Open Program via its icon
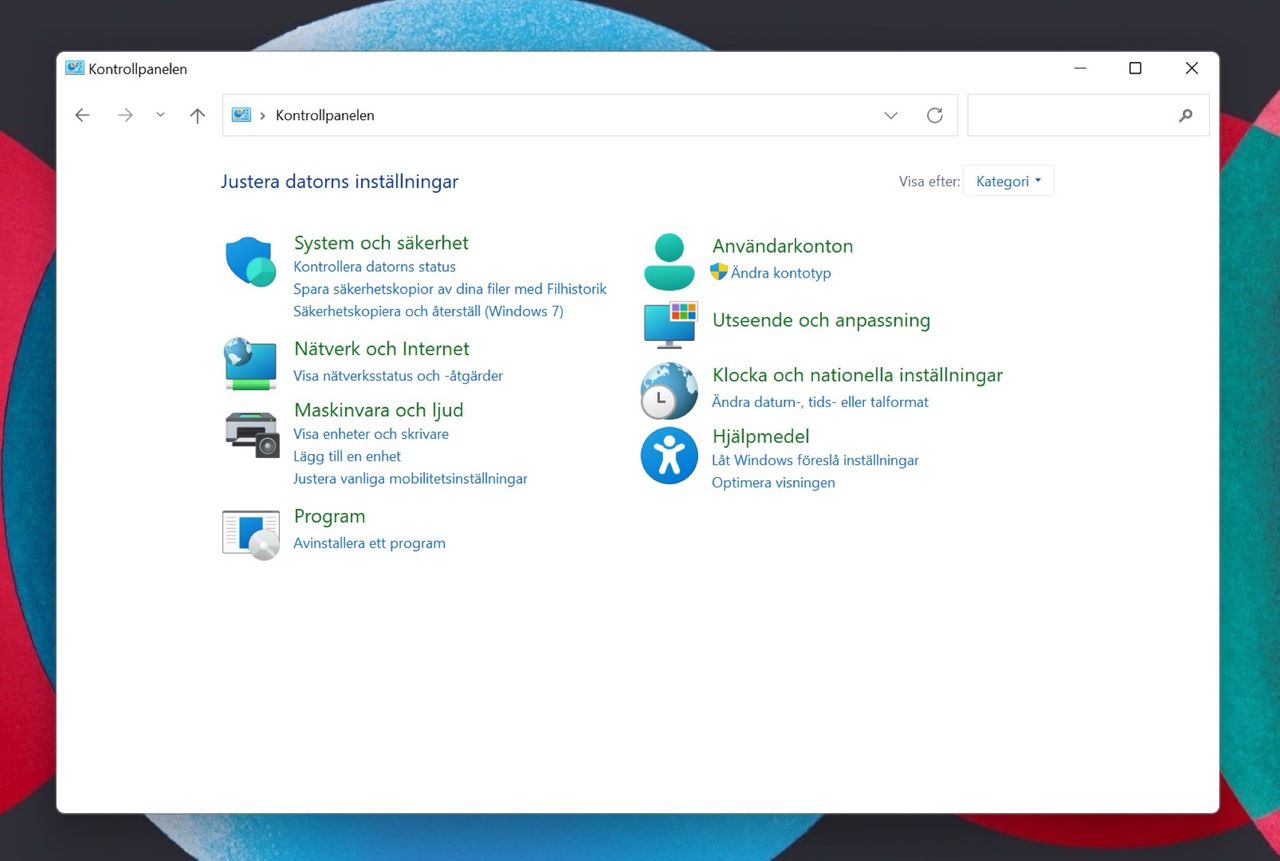This screenshot has height=861, width=1280. click(250, 532)
